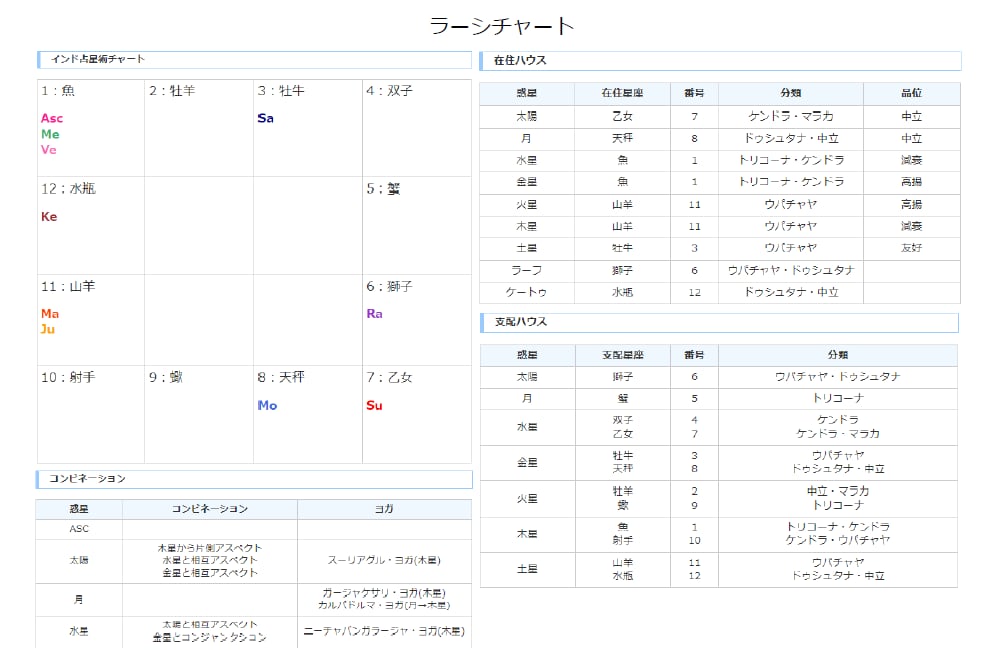The image size is (997, 650).
Task: Select chart cell label 10:射手
Action: 68,378
